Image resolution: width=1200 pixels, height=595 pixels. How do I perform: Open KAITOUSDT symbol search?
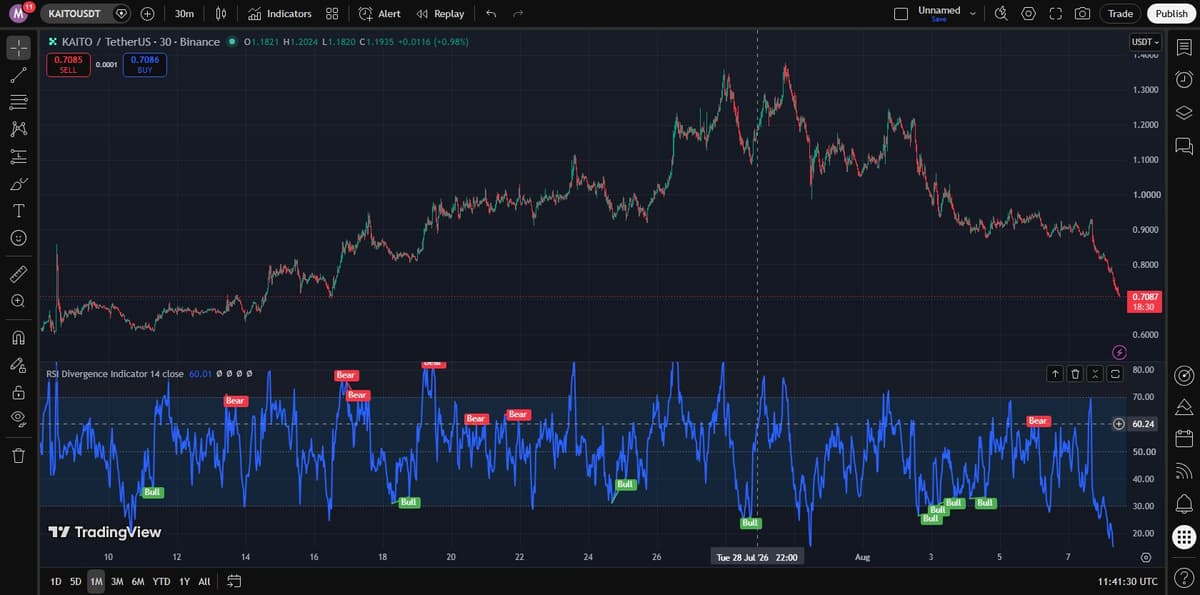[x=76, y=14]
